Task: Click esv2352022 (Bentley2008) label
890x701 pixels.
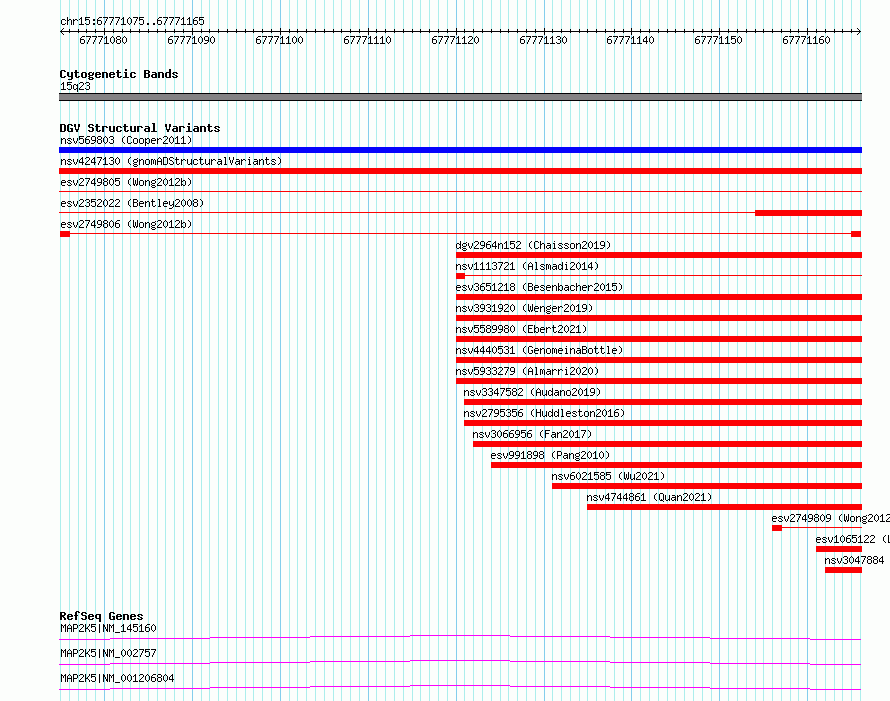Action: [132, 203]
